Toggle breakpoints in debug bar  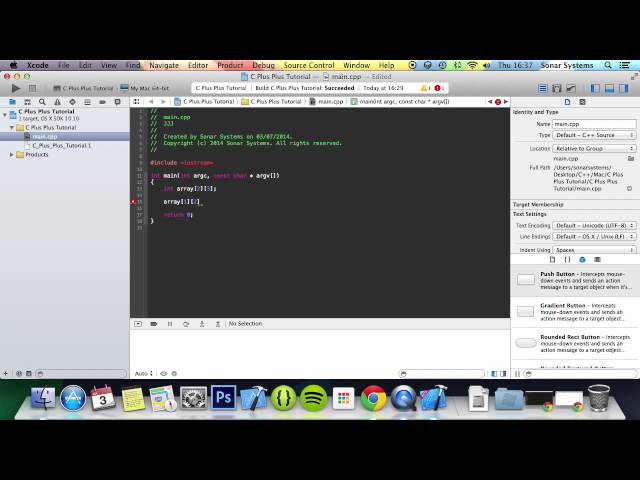(x=154, y=324)
